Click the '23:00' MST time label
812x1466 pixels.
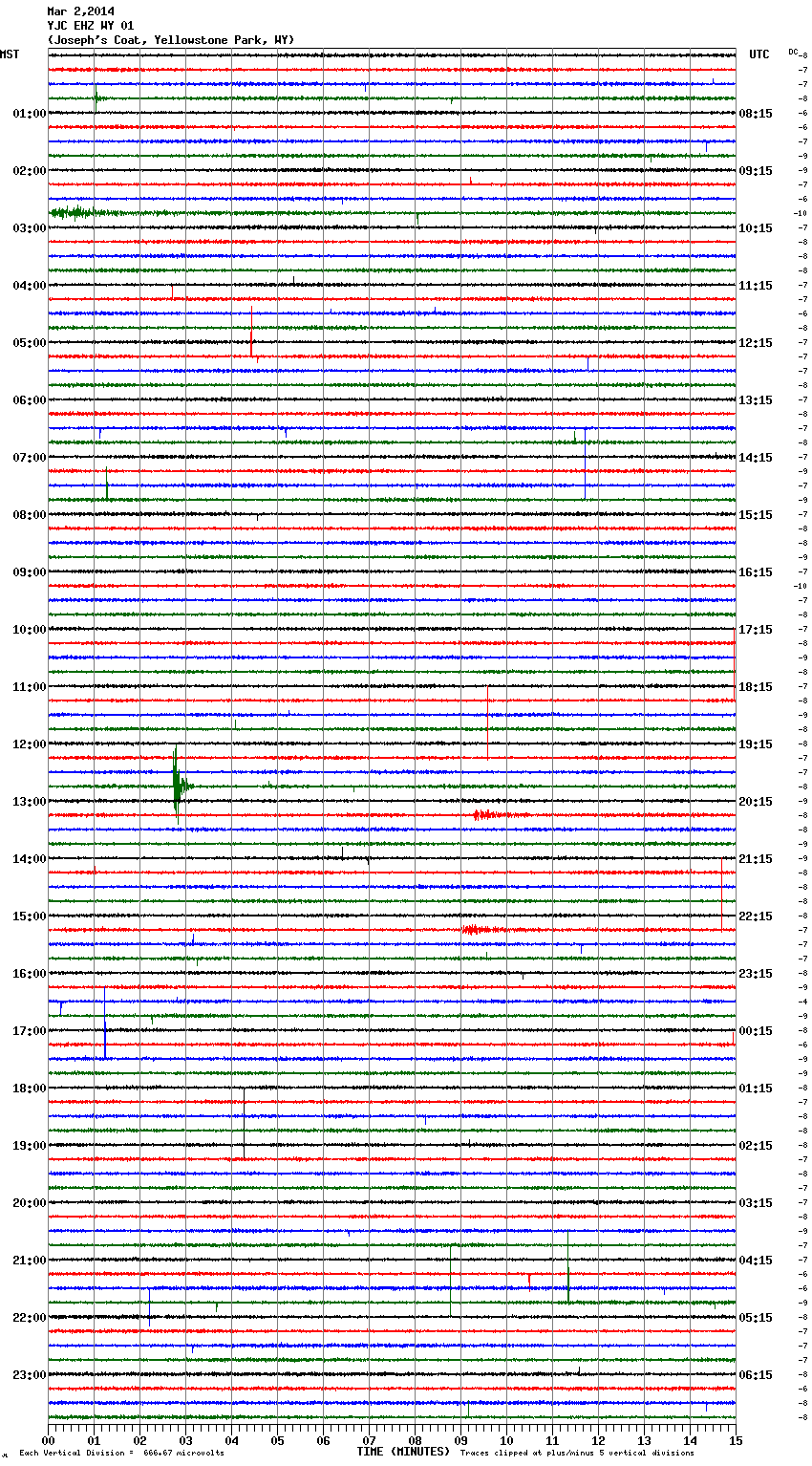pyautogui.click(x=29, y=1375)
